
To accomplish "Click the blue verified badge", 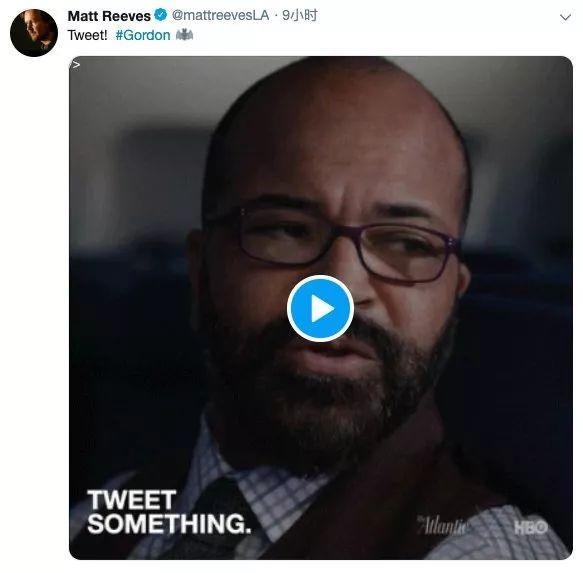I will tap(161, 15).
